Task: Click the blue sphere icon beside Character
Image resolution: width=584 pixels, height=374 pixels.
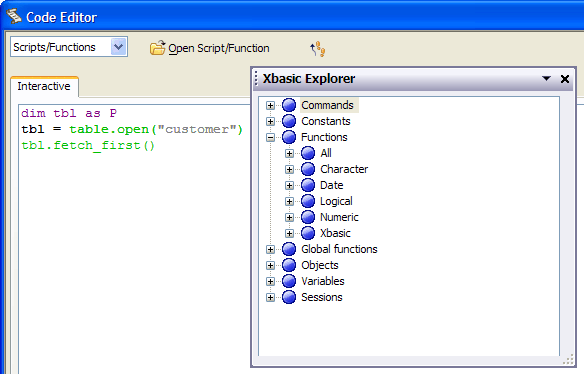Action: [308, 169]
